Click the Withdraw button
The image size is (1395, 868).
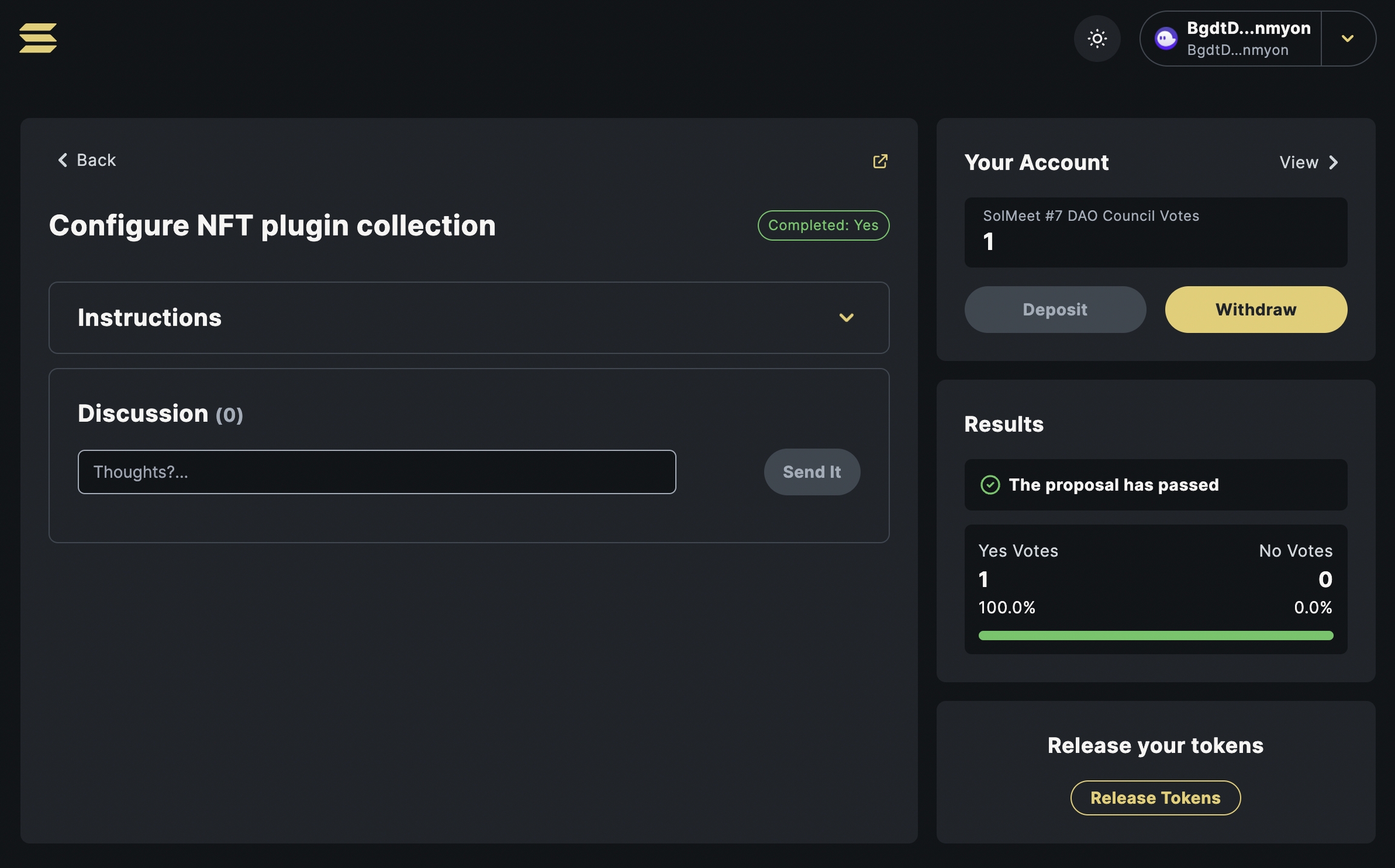(1256, 310)
